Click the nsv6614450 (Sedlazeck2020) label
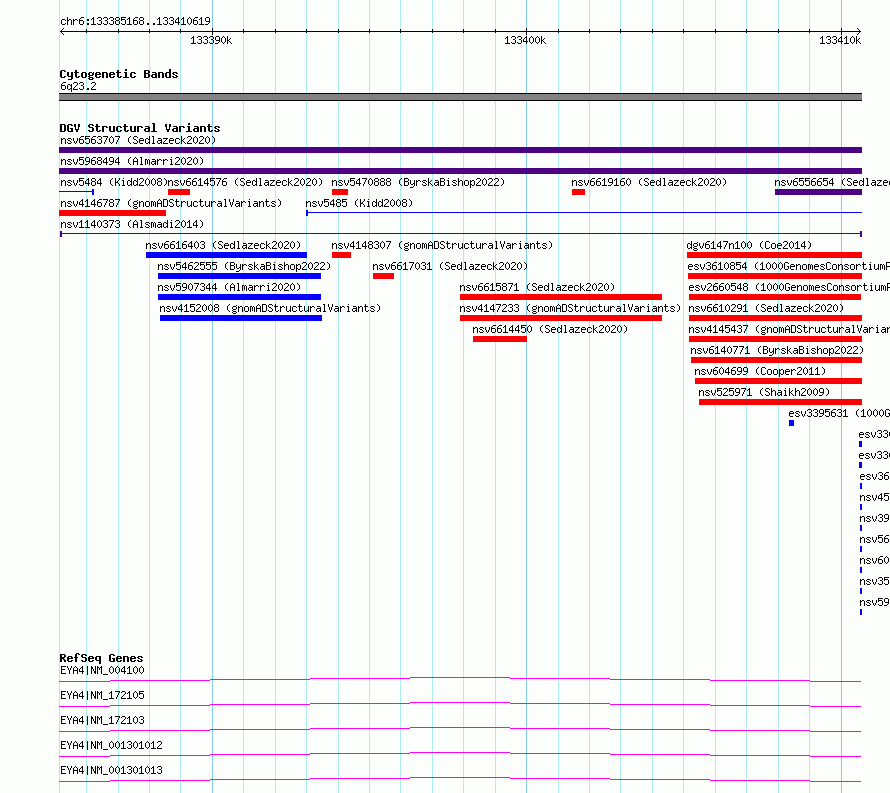The height and width of the screenshot is (793, 890). point(550,329)
